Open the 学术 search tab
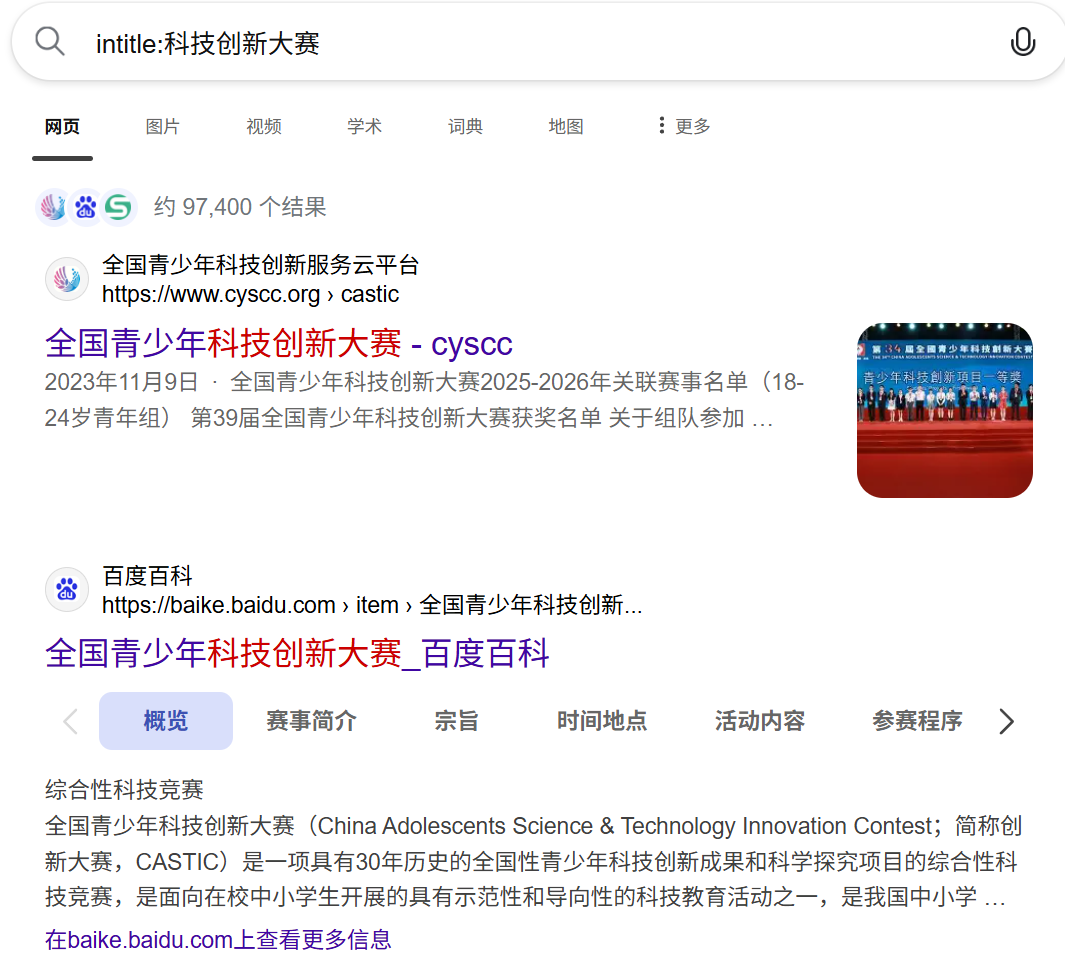This screenshot has width=1065, height=975. (x=364, y=126)
